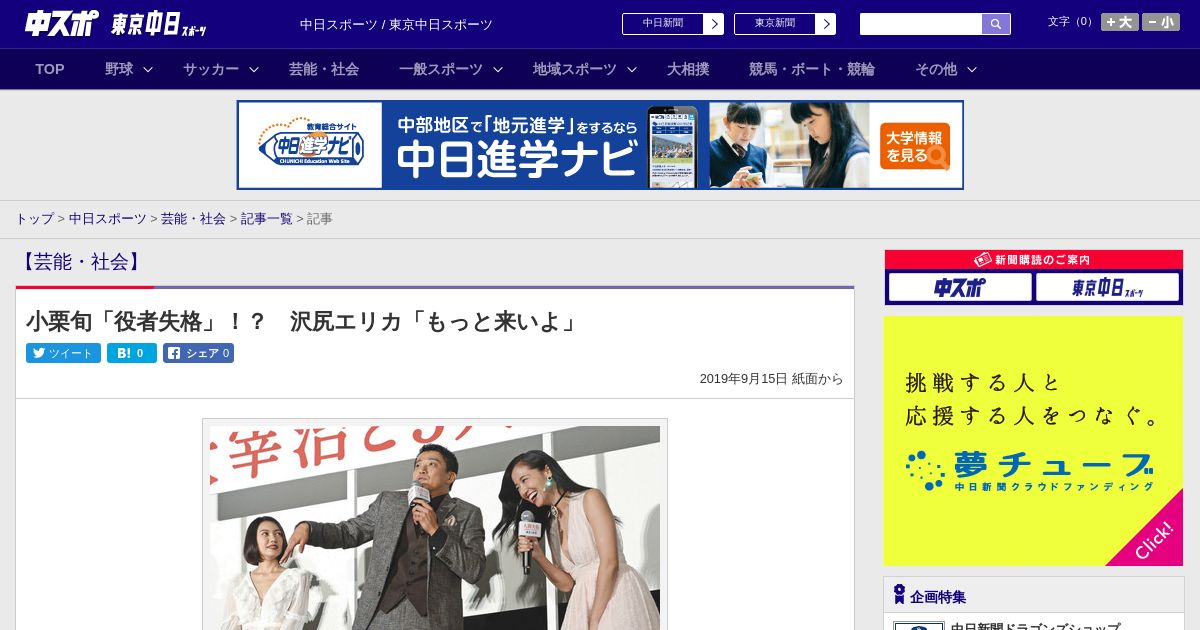1200x630 pixels.
Task: Click the Hatena B! bookmark button
Action: (132, 353)
